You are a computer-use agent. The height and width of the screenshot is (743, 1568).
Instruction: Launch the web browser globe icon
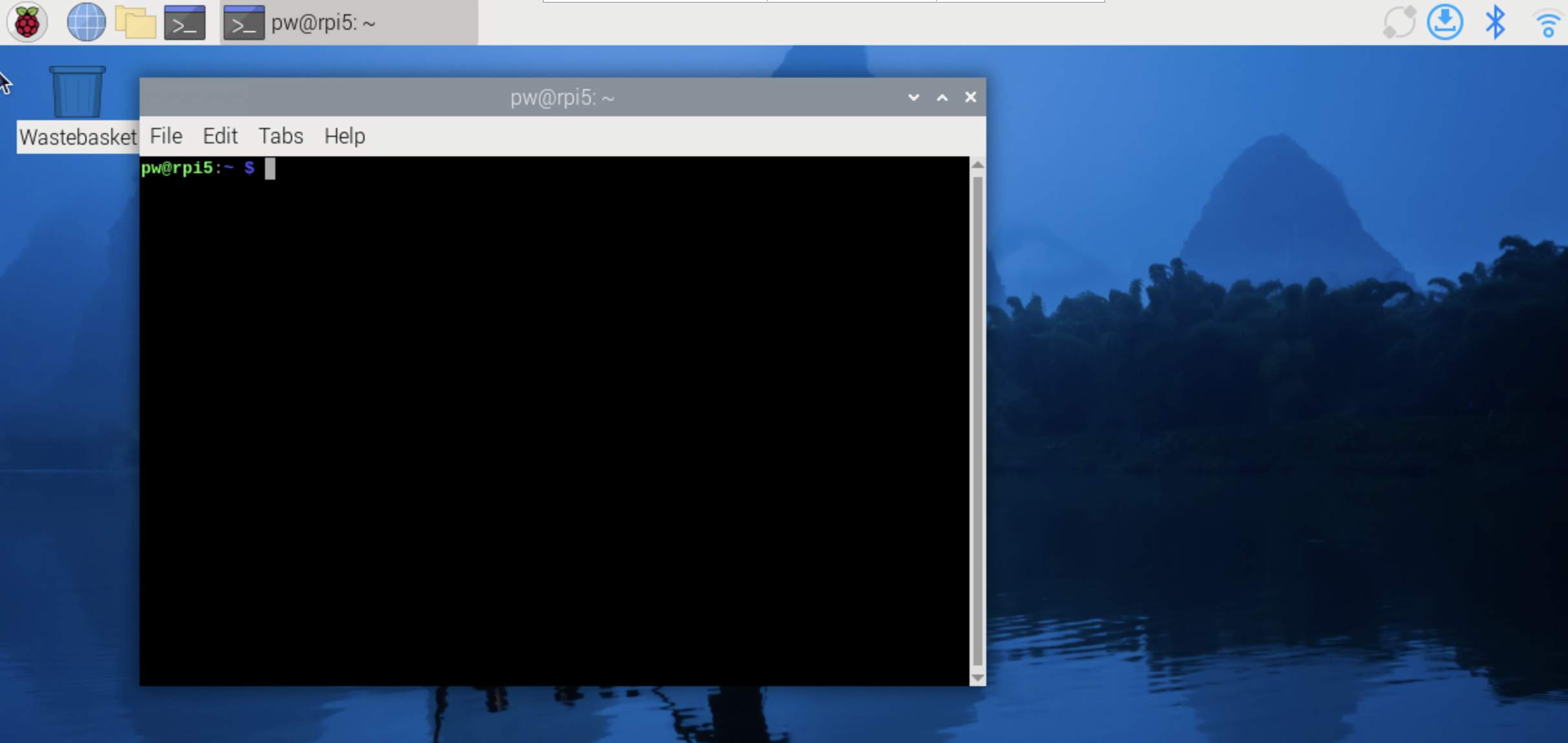[x=86, y=23]
